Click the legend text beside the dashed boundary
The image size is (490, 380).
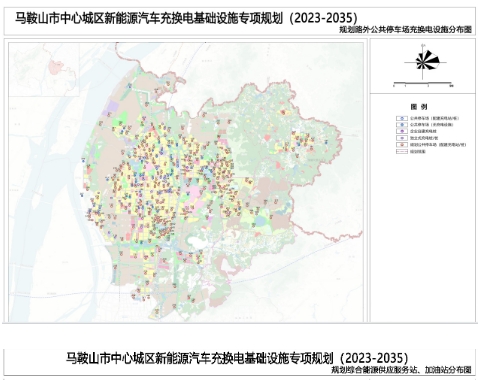(418, 151)
